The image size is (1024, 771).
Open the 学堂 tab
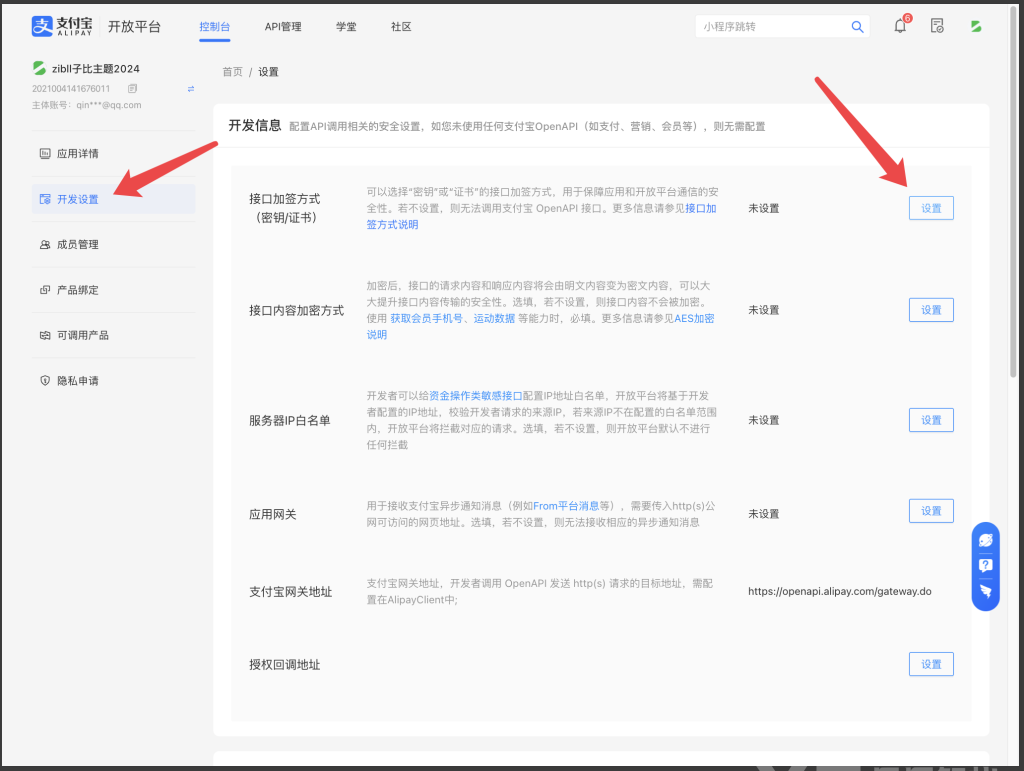[346, 26]
